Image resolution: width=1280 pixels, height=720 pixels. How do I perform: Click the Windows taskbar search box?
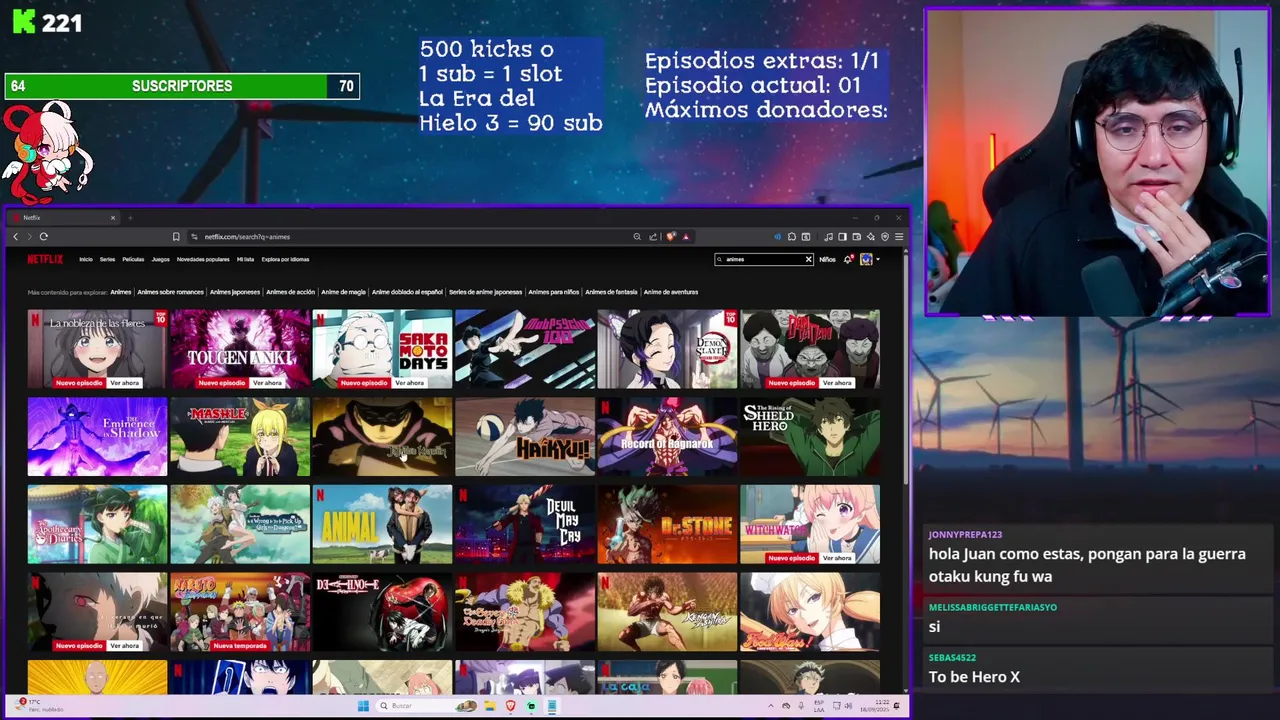pyautogui.click(x=427, y=706)
